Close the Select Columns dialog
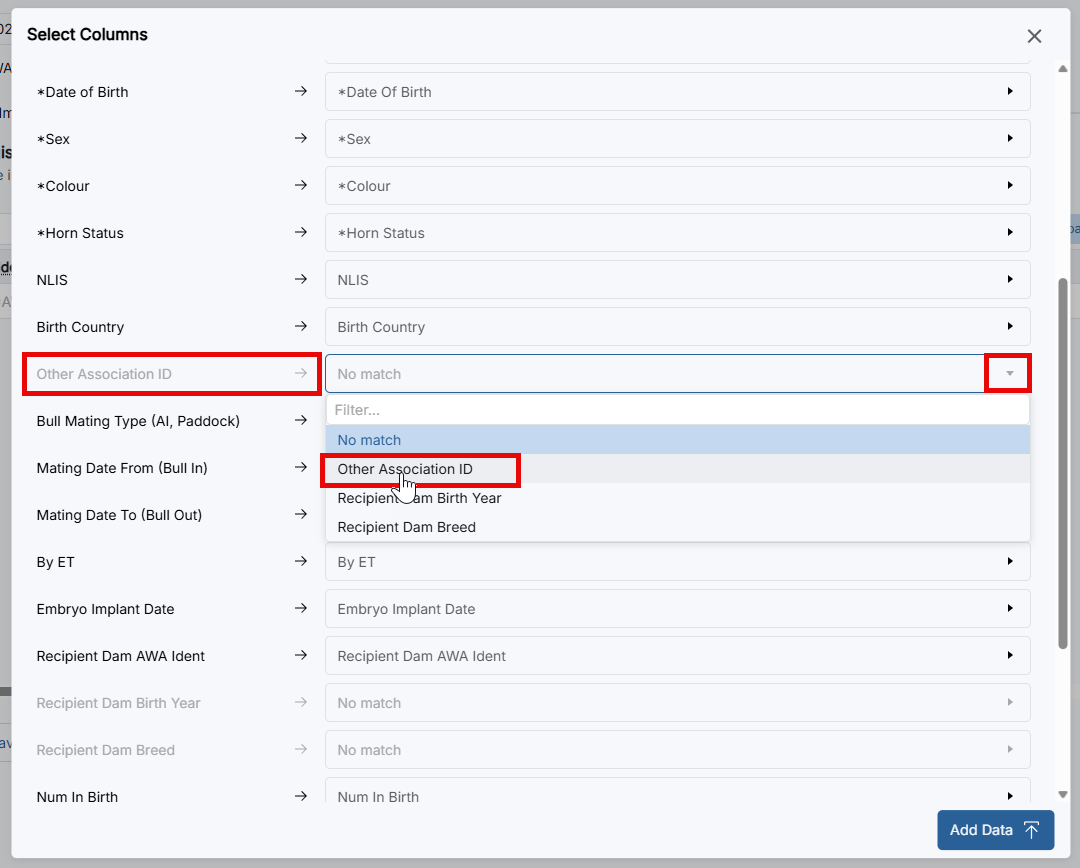Viewport: 1080px width, 868px height. [1034, 36]
